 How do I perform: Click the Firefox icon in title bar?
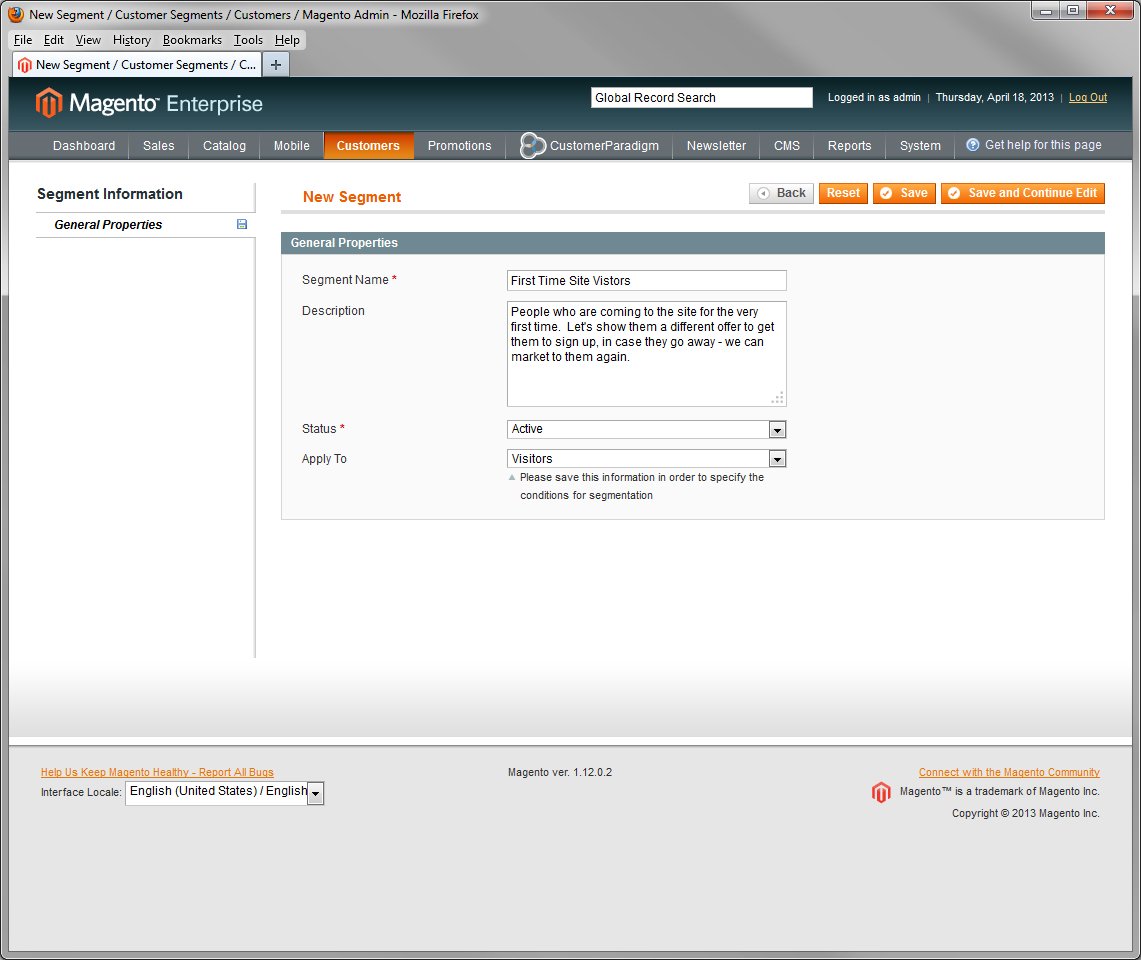pos(16,14)
